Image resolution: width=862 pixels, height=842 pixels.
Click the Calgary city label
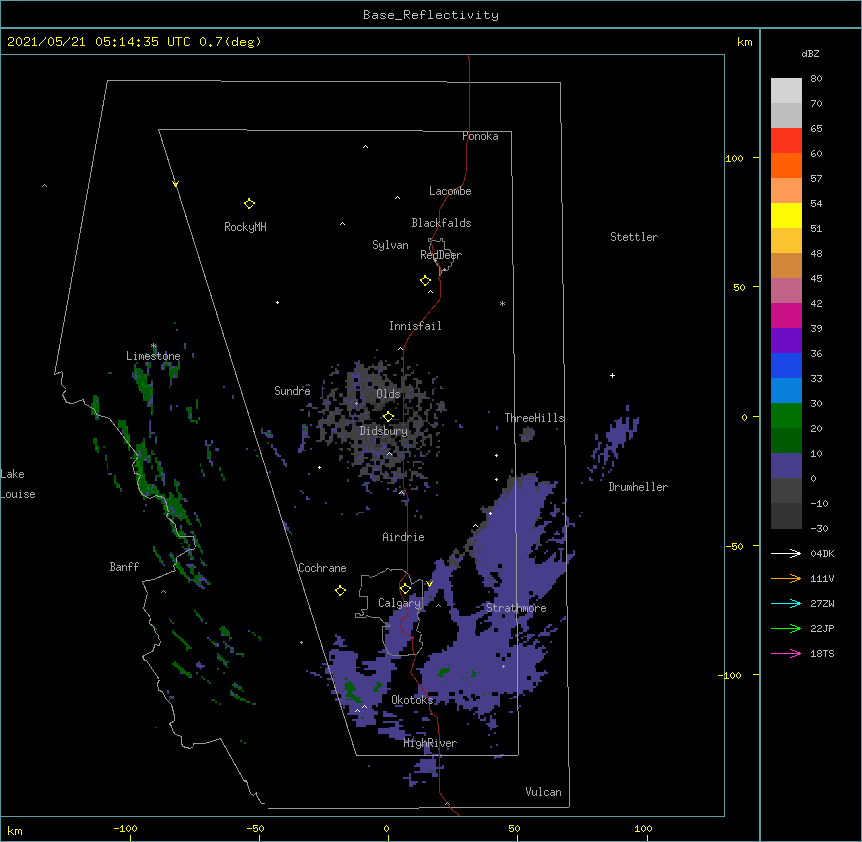399,603
